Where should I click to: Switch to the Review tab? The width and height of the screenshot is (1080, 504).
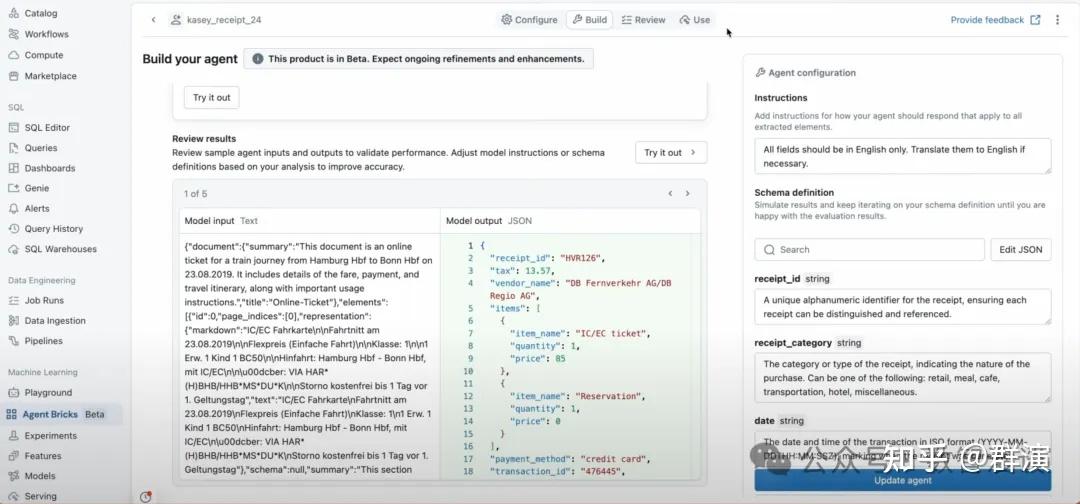[642, 20]
